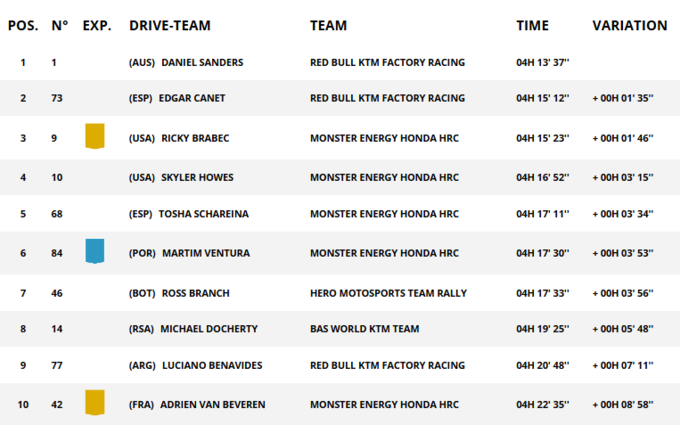The height and width of the screenshot is (425, 680).
Task: Click Luciano Benavides rider name
Action: point(212,365)
